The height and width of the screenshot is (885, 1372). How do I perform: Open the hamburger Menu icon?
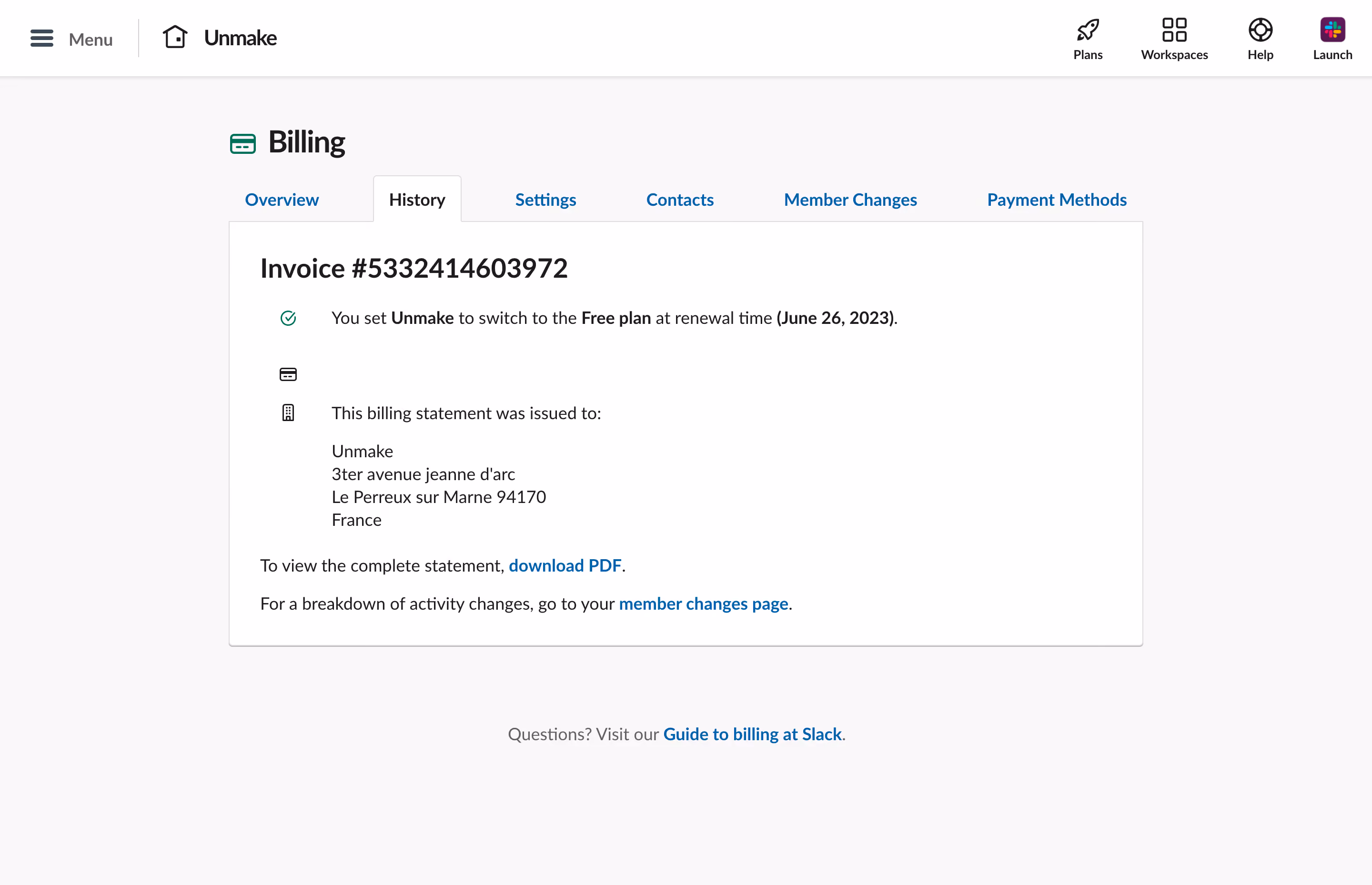[42, 39]
